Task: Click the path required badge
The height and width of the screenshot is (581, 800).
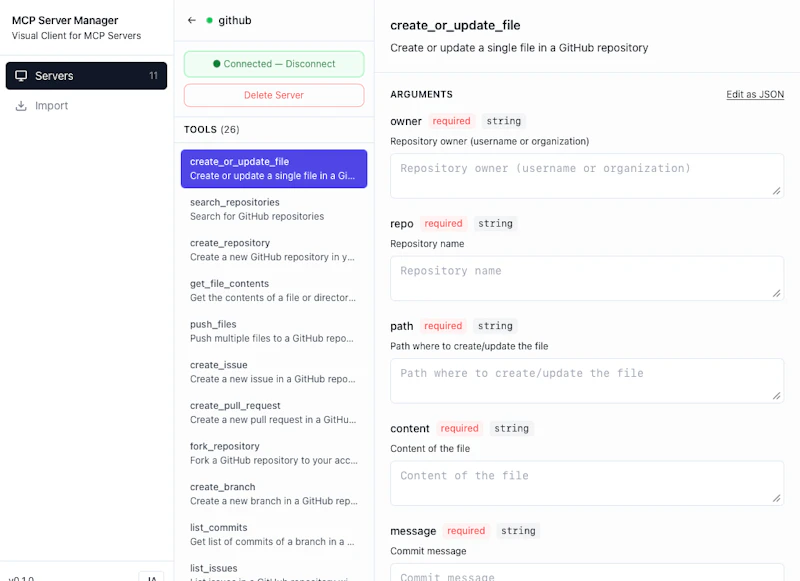Action: coord(443,326)
